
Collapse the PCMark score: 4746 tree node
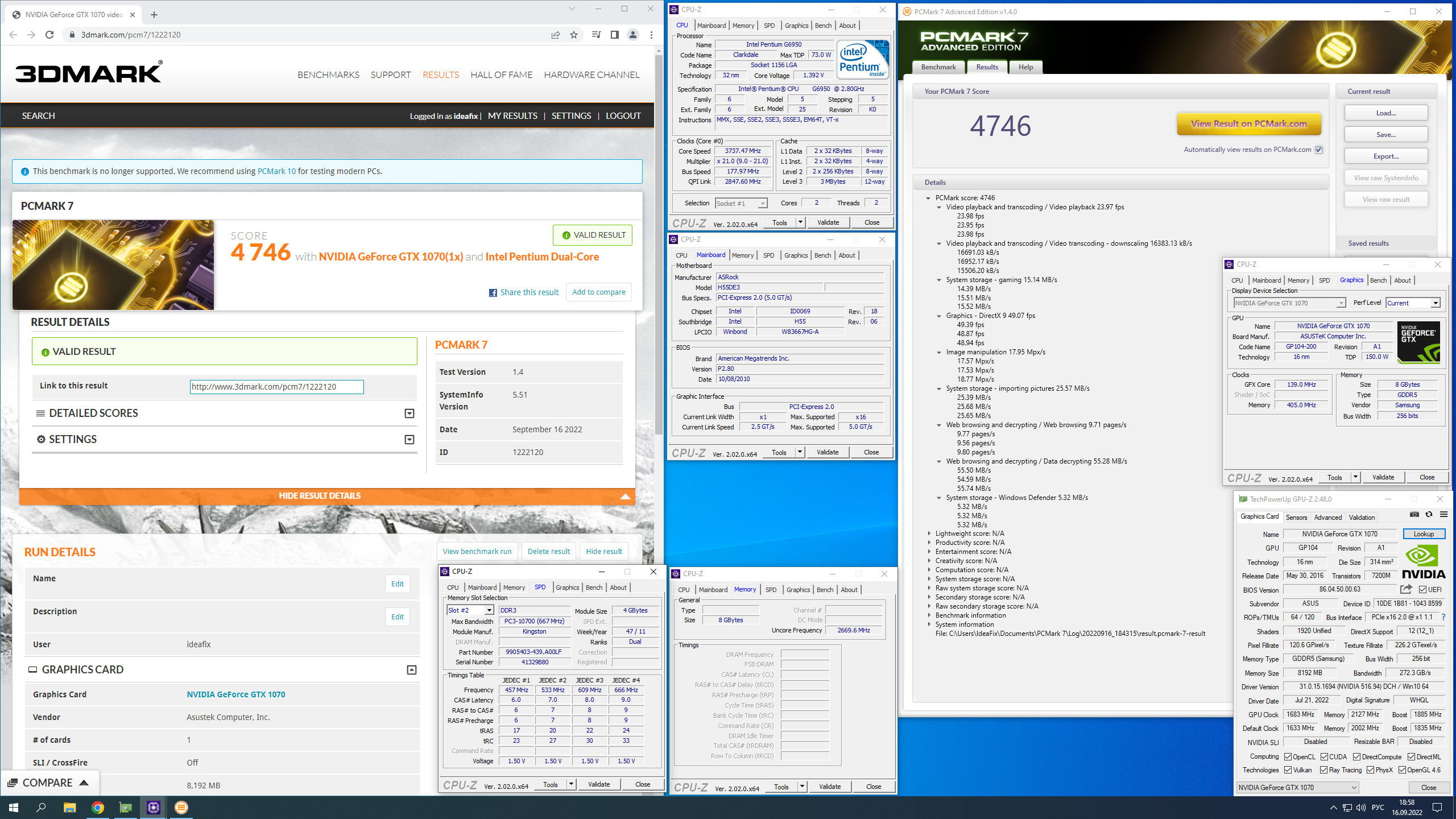929,198
